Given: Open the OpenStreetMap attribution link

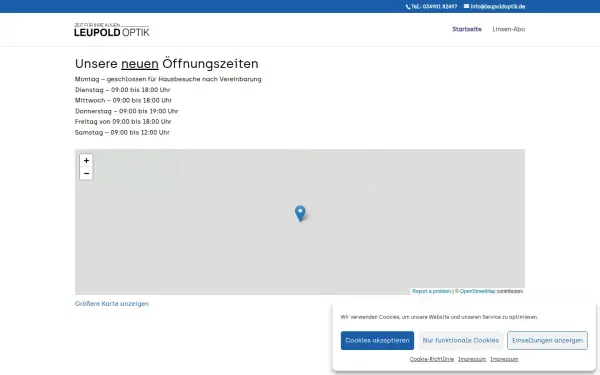Looking at the screenshot, I should pyautogui.click(x=477, y=291).
